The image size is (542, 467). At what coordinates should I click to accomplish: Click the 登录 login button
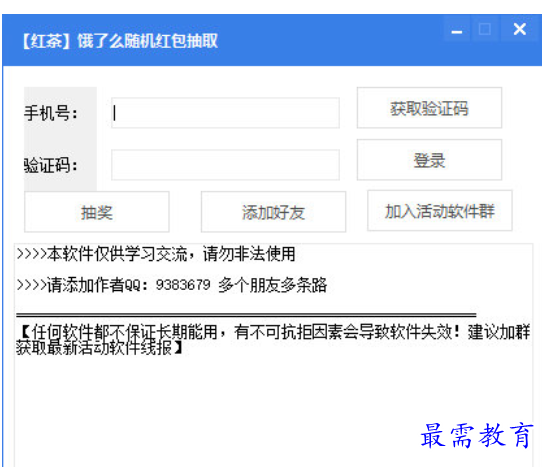429,160
